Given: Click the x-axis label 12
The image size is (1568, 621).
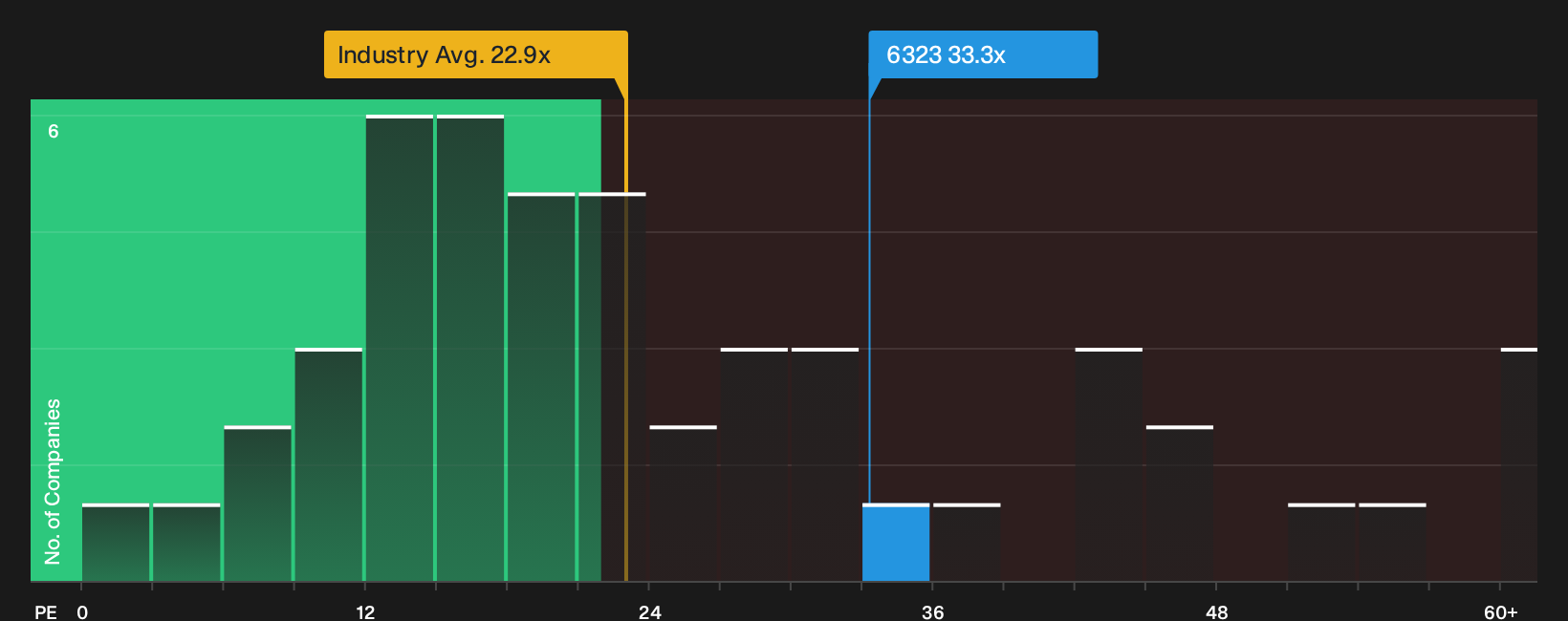Looking at the screenshot, I should (x=365, y=612).
